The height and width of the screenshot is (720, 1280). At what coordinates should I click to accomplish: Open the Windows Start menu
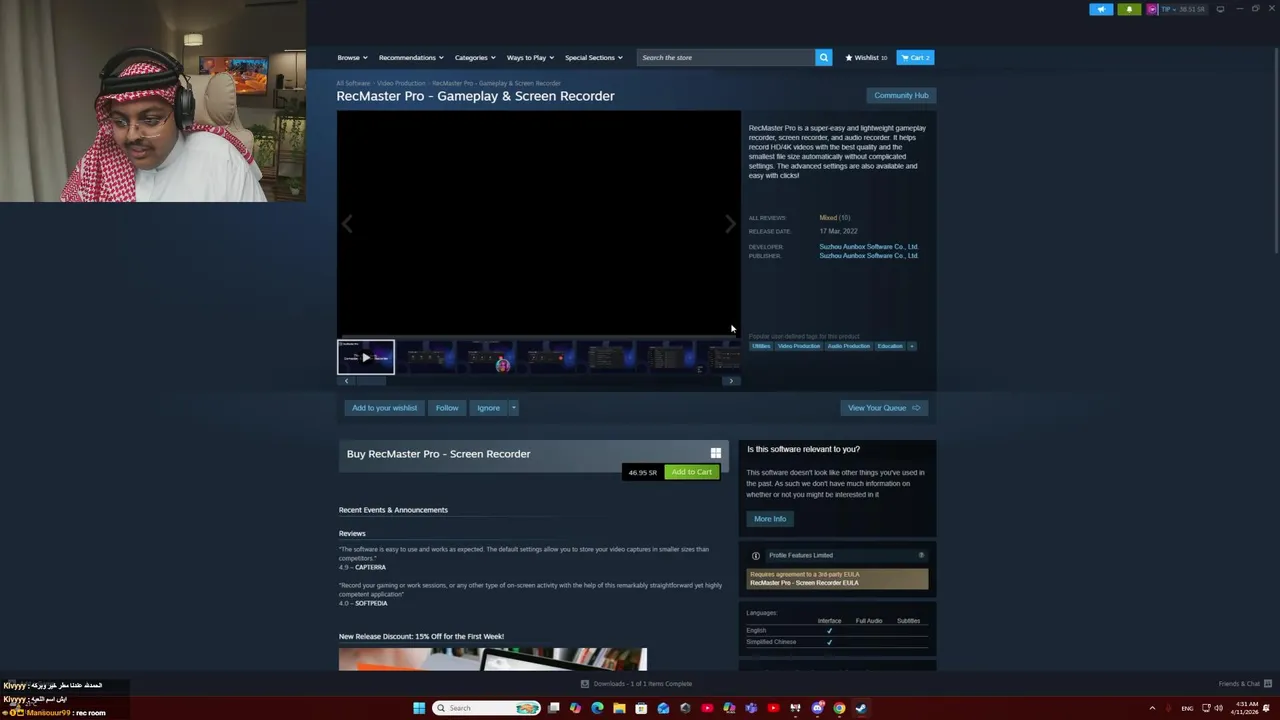(419, 708)
